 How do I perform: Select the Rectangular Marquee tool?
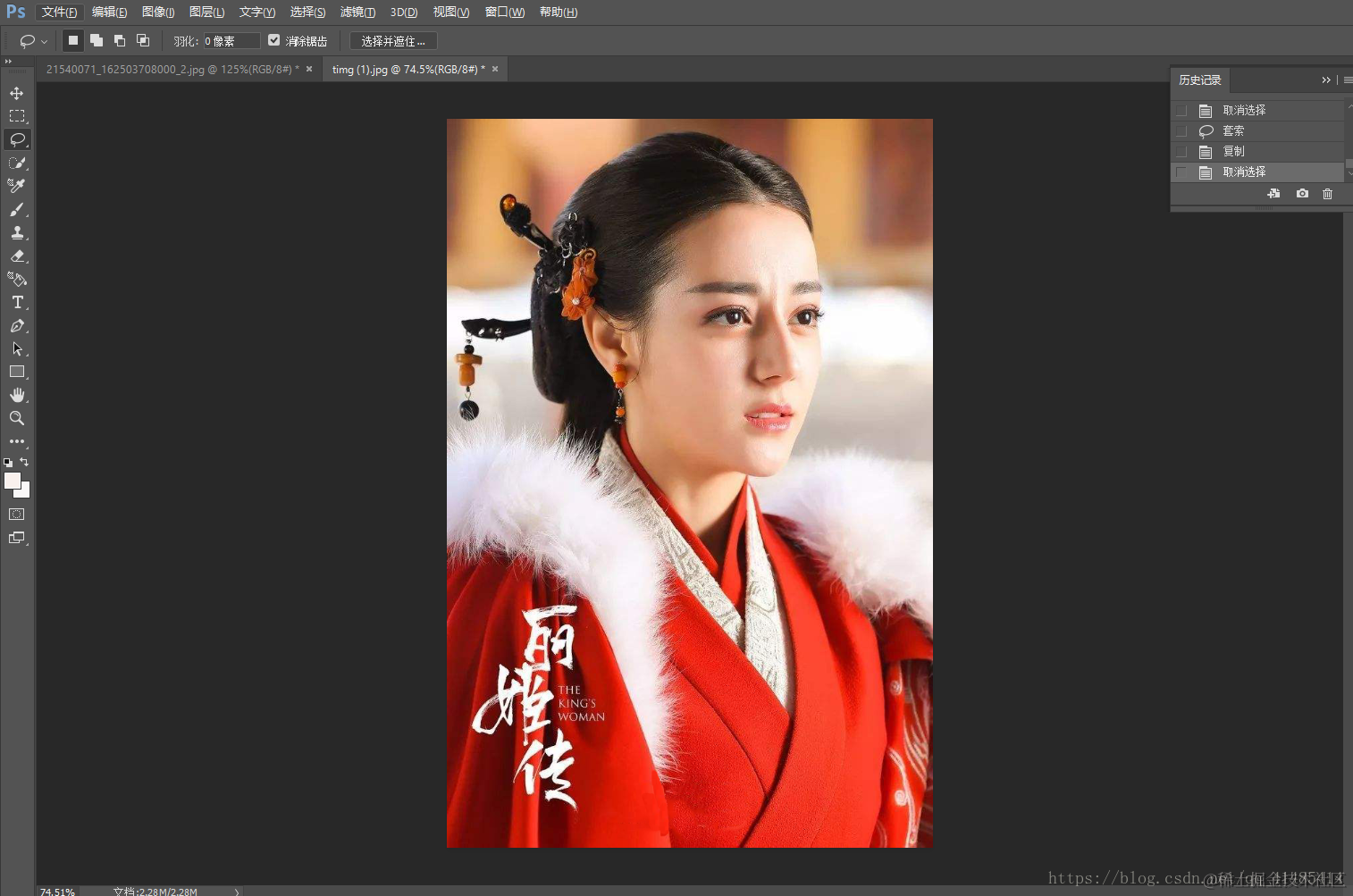[x=17, y=116]
